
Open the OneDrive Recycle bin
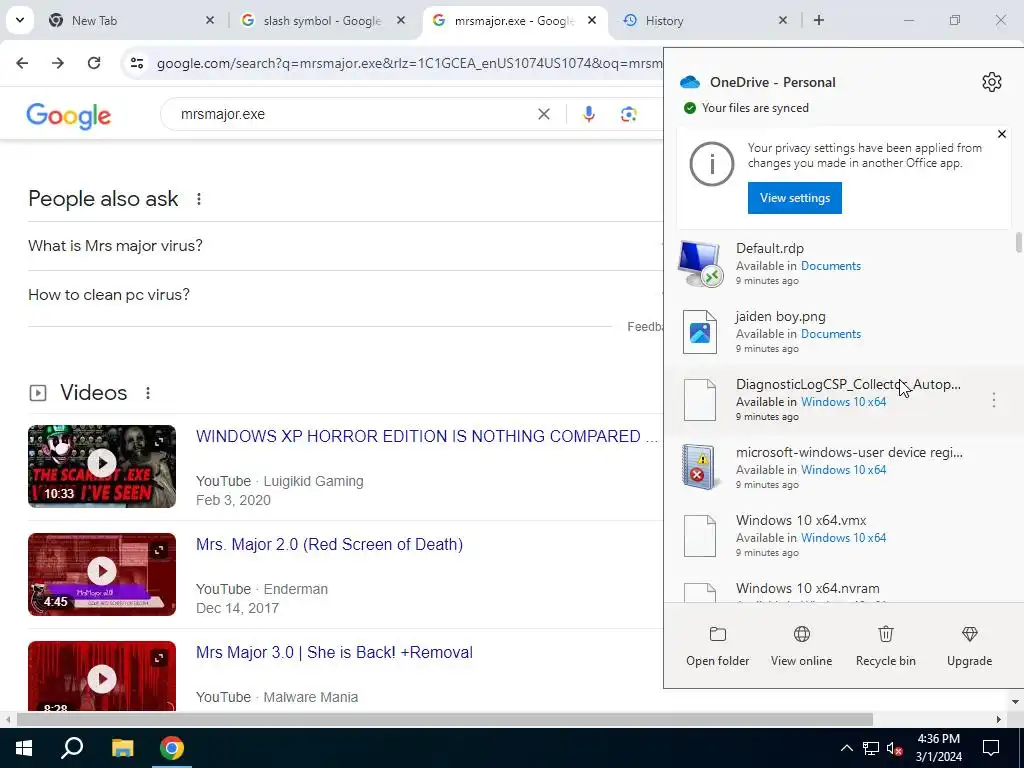pos(886,647)
